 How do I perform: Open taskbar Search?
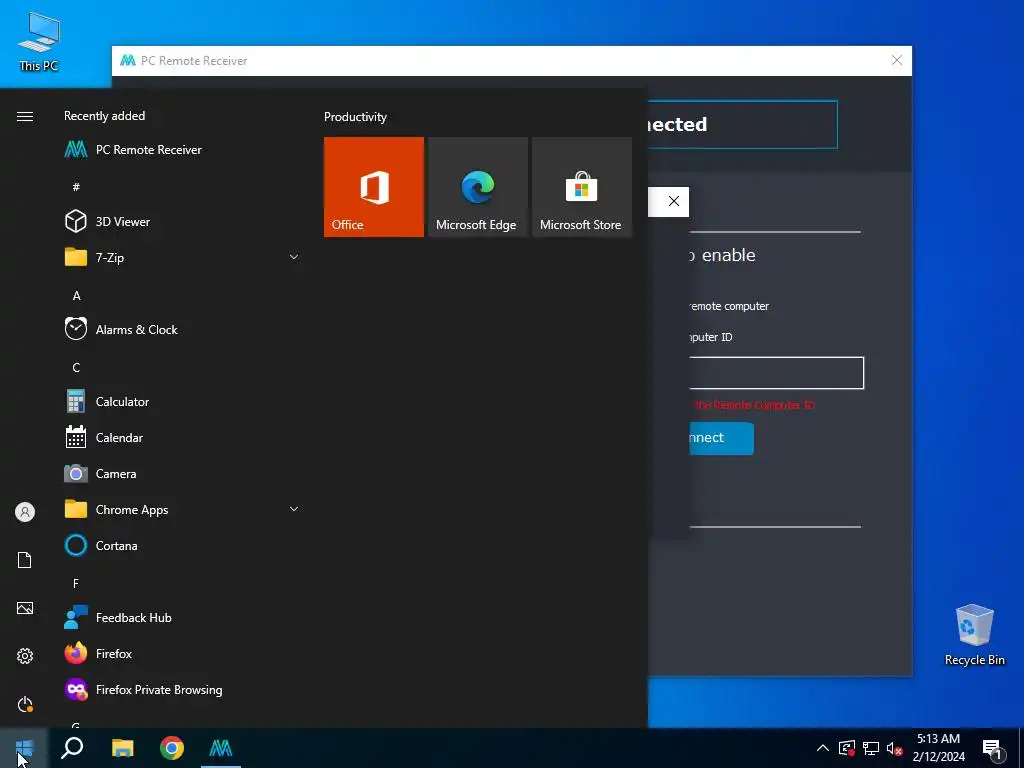(72, 748)
